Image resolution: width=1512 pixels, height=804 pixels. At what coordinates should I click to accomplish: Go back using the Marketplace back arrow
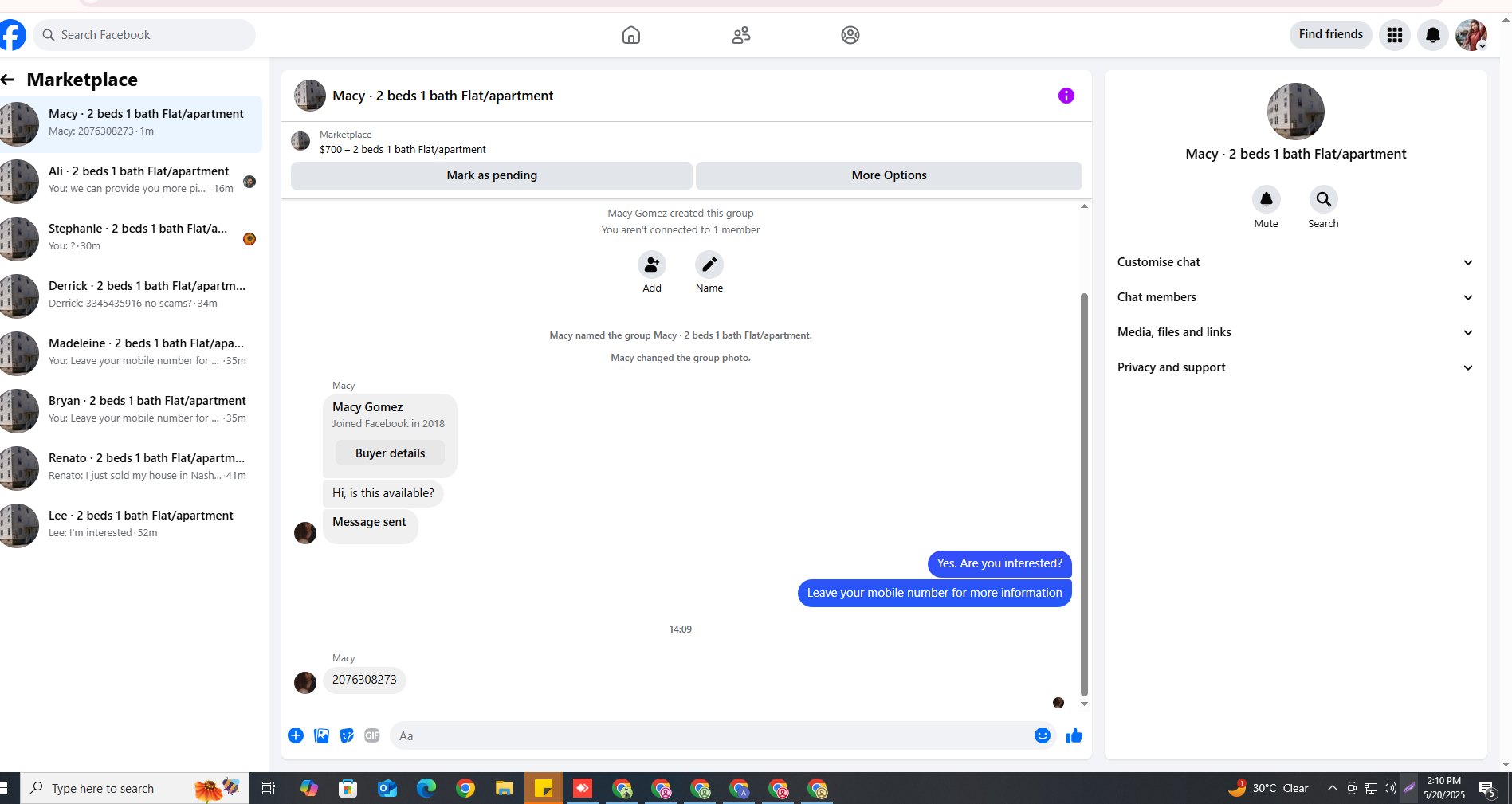click(x=8, y=80)
